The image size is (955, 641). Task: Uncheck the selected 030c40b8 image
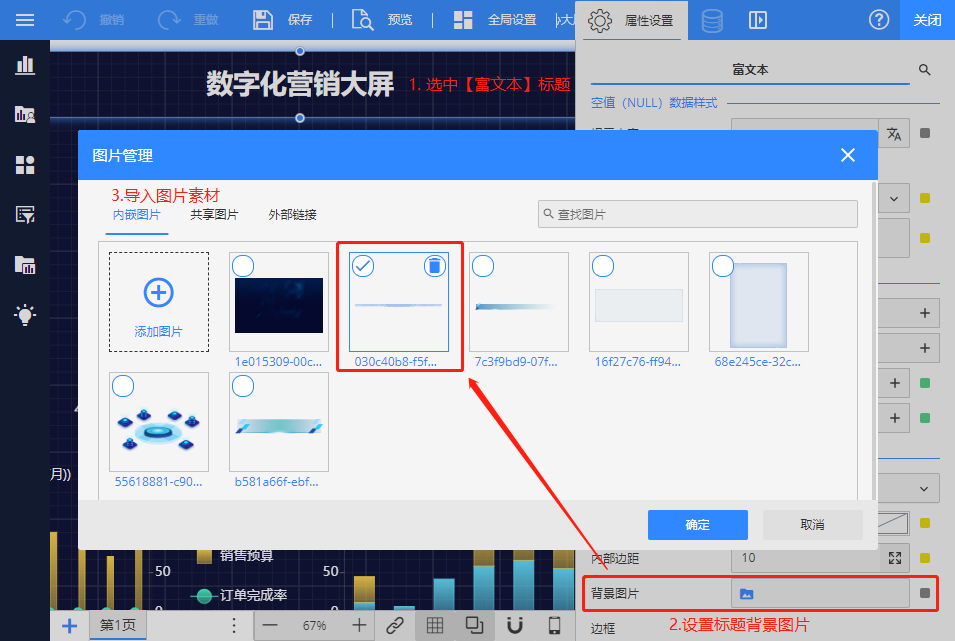click(x=363, y=266)
